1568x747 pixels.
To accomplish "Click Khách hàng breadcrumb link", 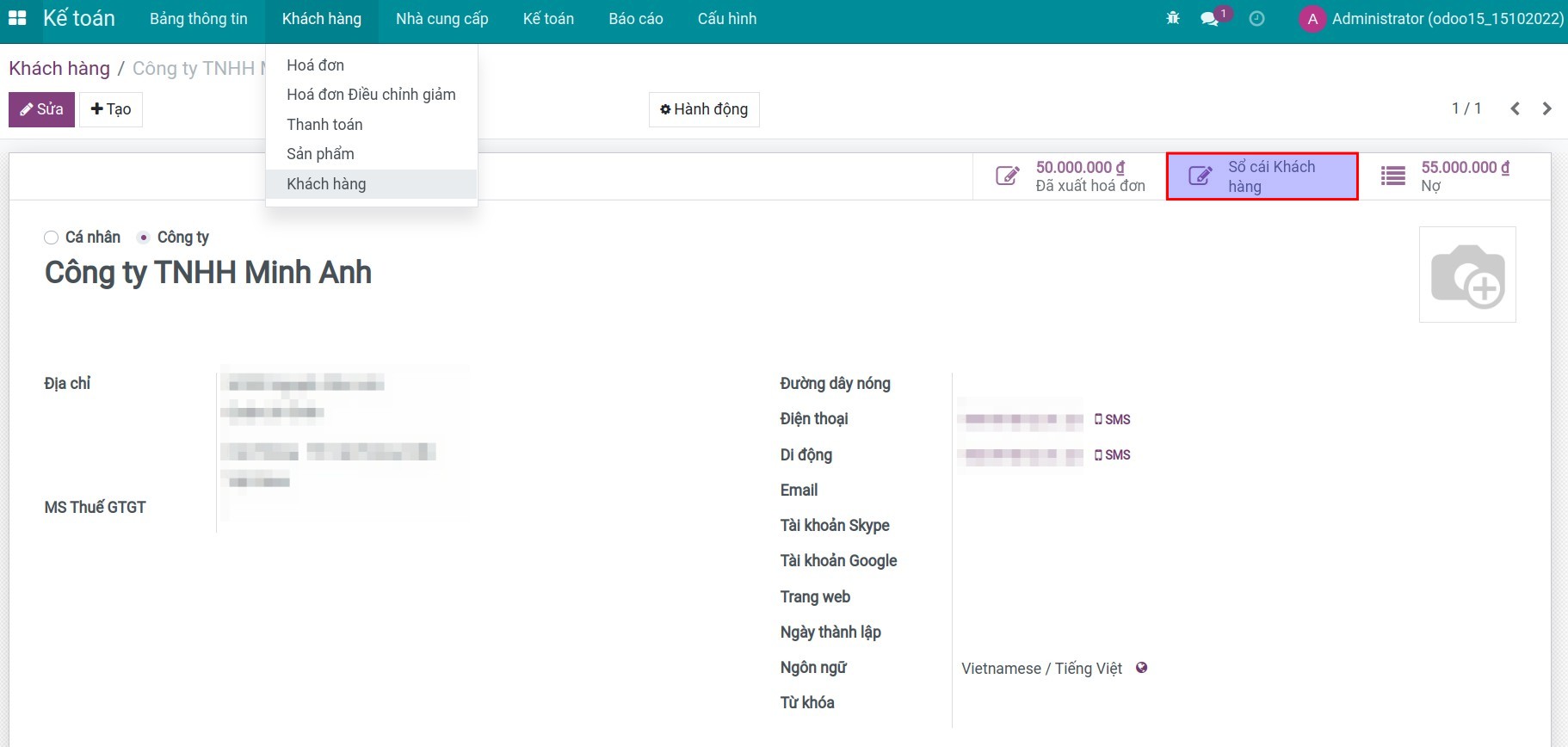I will (x=59, y=69).
